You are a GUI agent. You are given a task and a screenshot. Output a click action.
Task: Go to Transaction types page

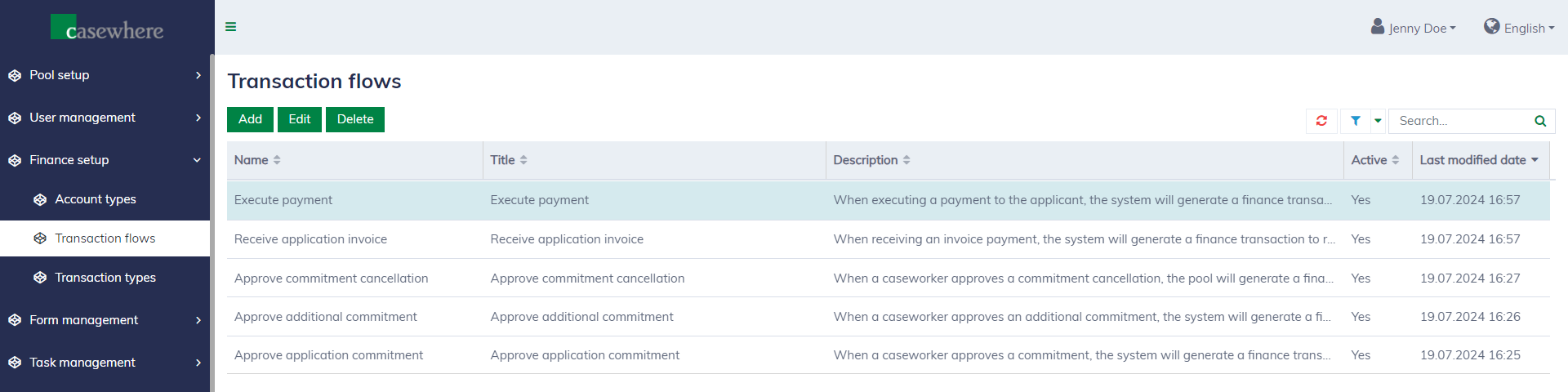coord(105,278)
